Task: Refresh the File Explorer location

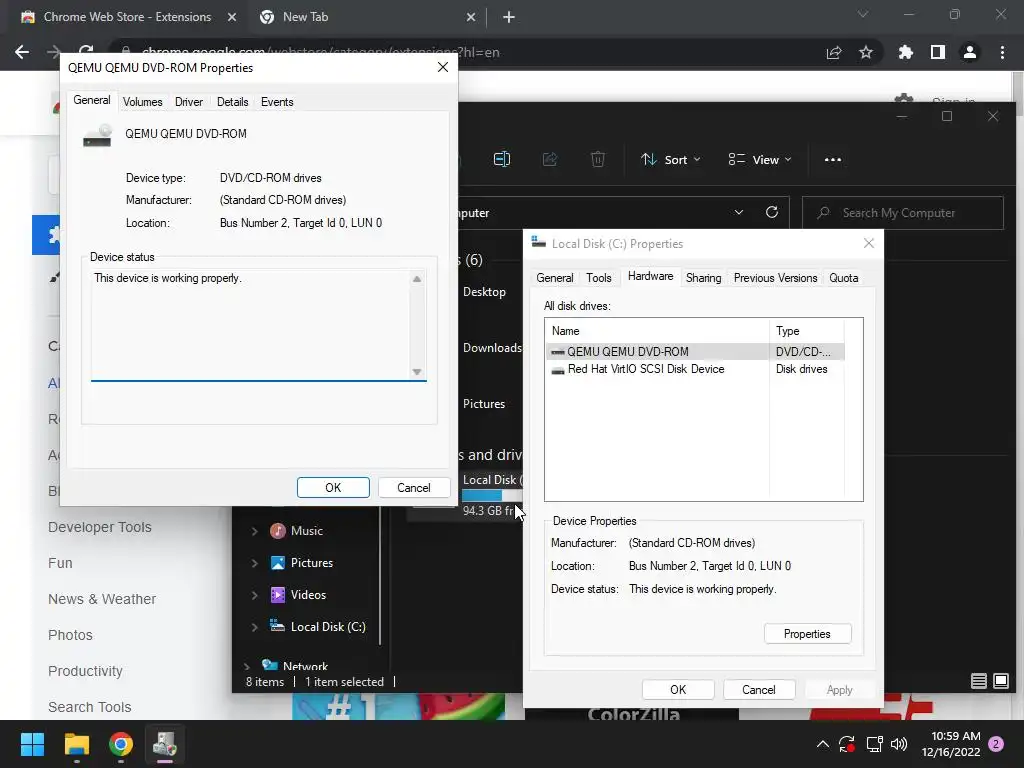Action: coord(772,212)
